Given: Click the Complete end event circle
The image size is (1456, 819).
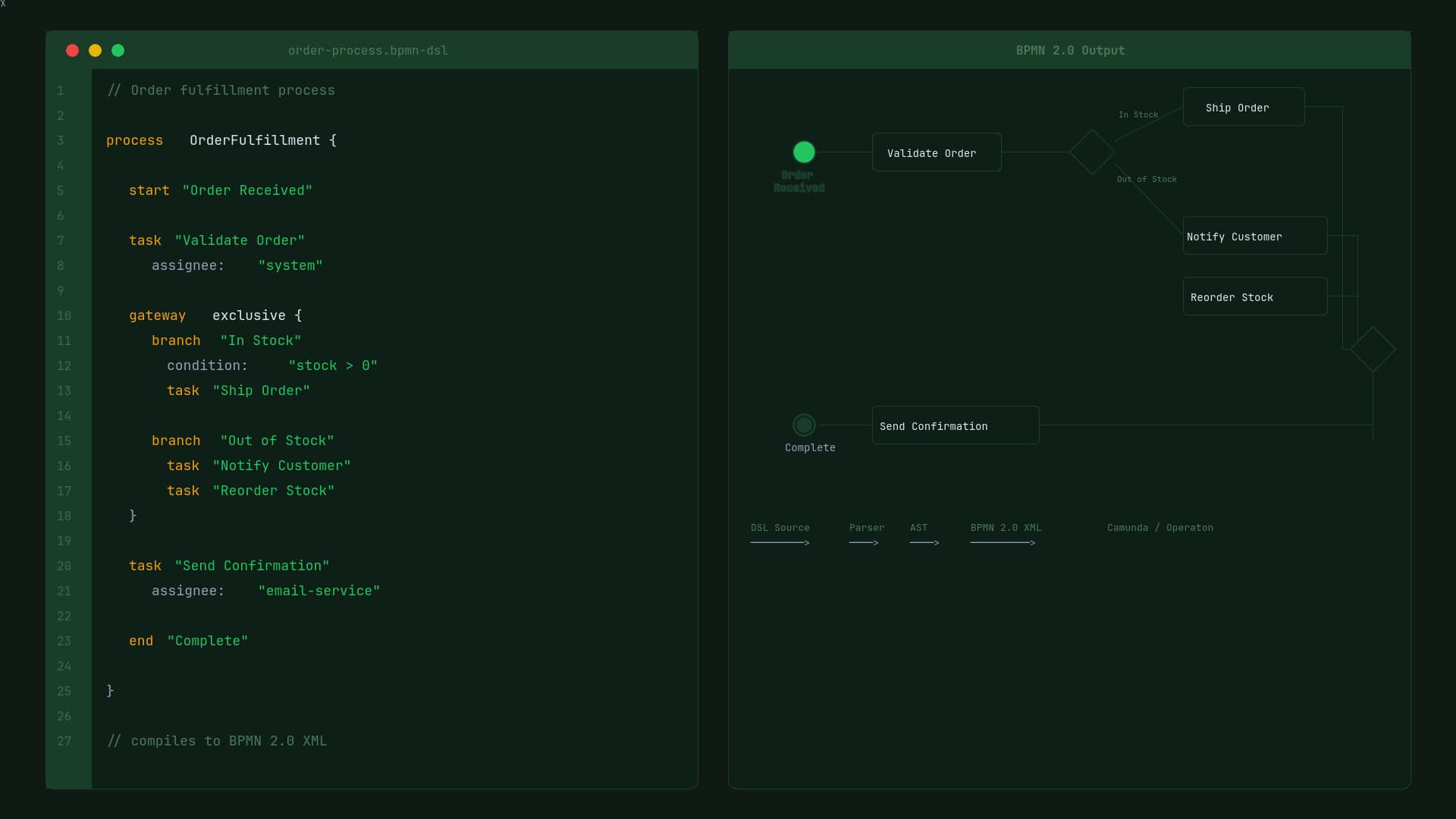Looking at the screenshot, I should tap(804, 425).
